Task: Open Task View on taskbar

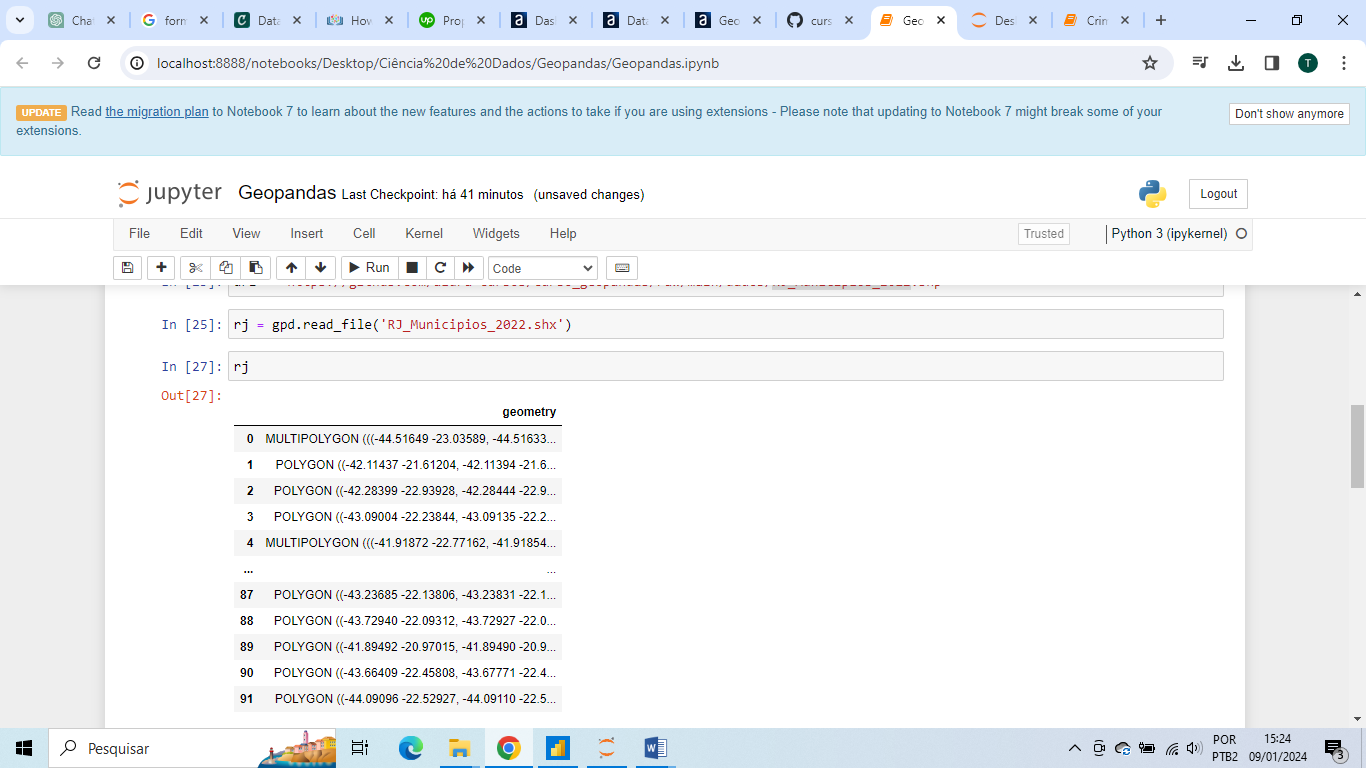Action: [x=360, y=748]
